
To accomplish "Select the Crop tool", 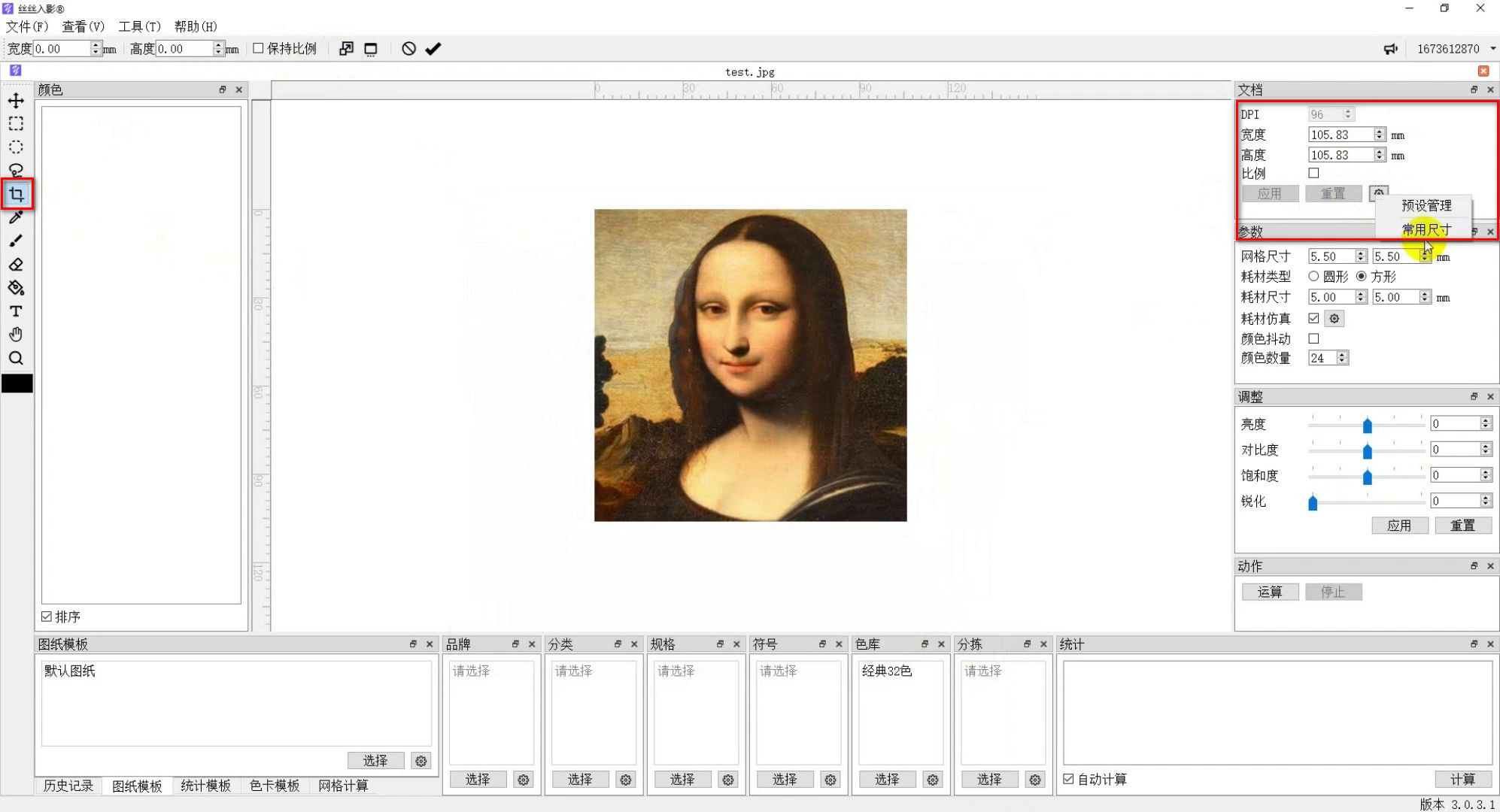I will tap(16, 193).
